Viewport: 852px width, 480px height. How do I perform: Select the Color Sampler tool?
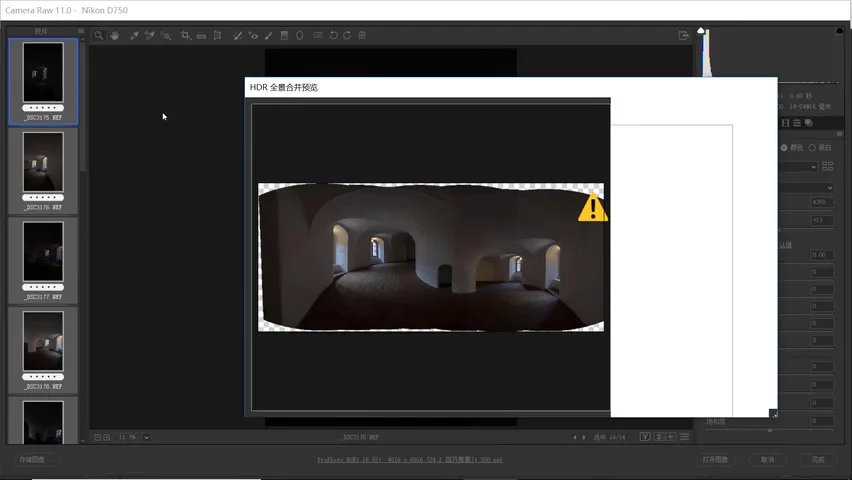149,35
